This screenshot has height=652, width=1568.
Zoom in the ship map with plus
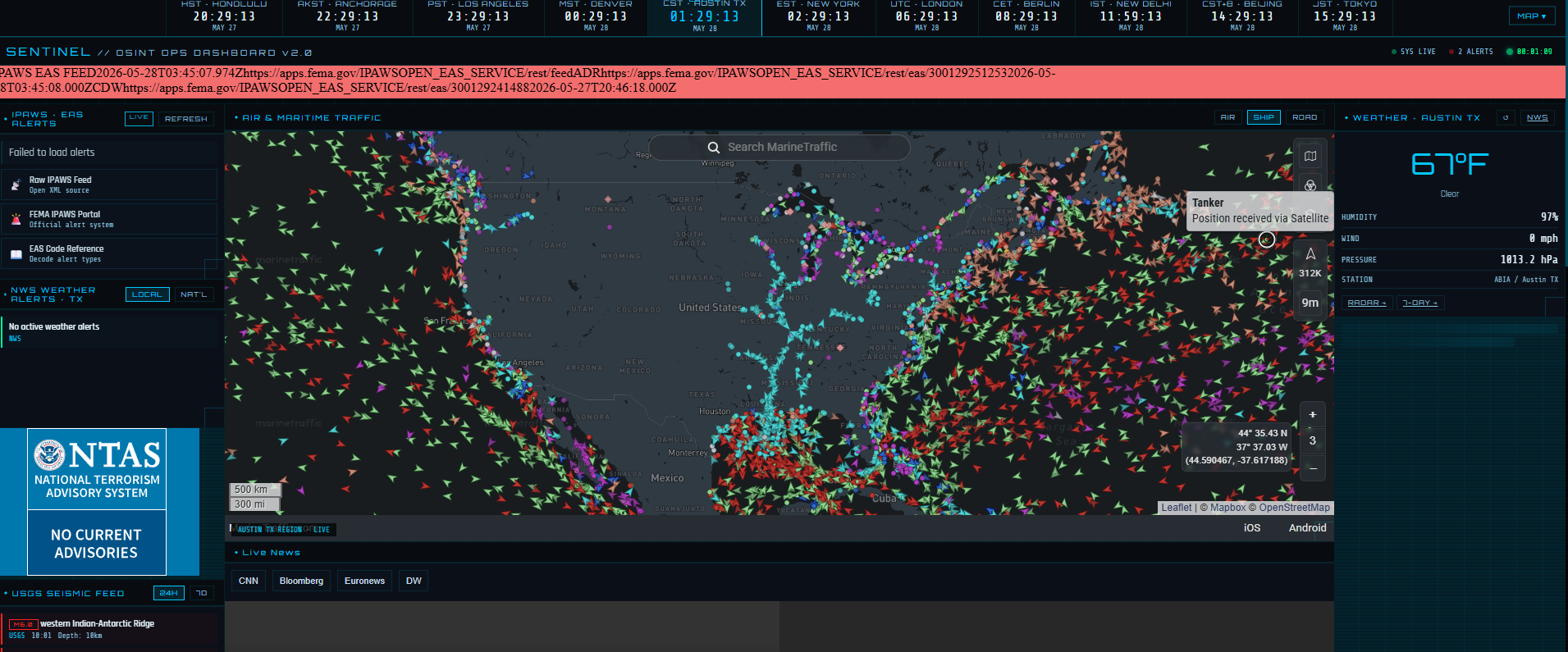(1313, 415)
